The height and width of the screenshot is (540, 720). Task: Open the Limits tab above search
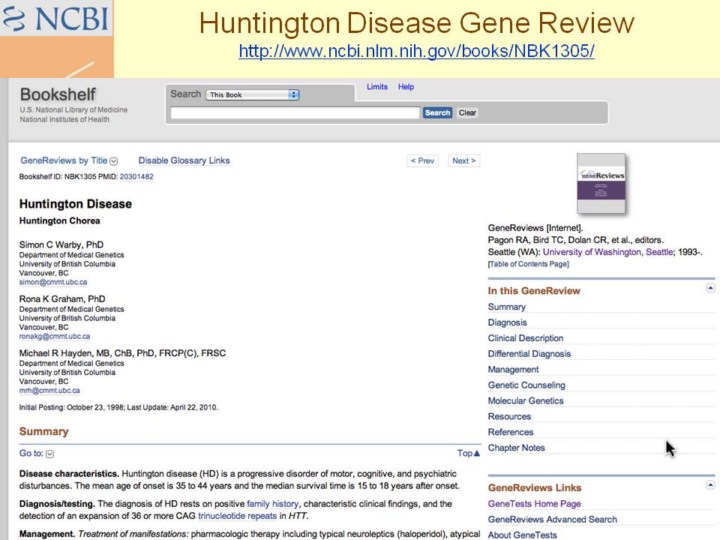click(377, 87)
